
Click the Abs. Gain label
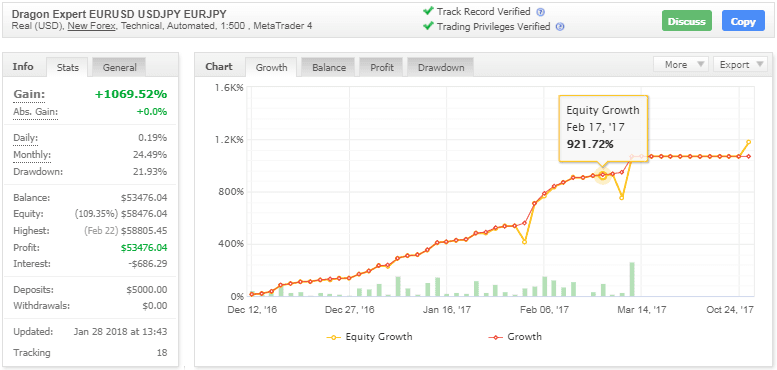coord(35,112)
